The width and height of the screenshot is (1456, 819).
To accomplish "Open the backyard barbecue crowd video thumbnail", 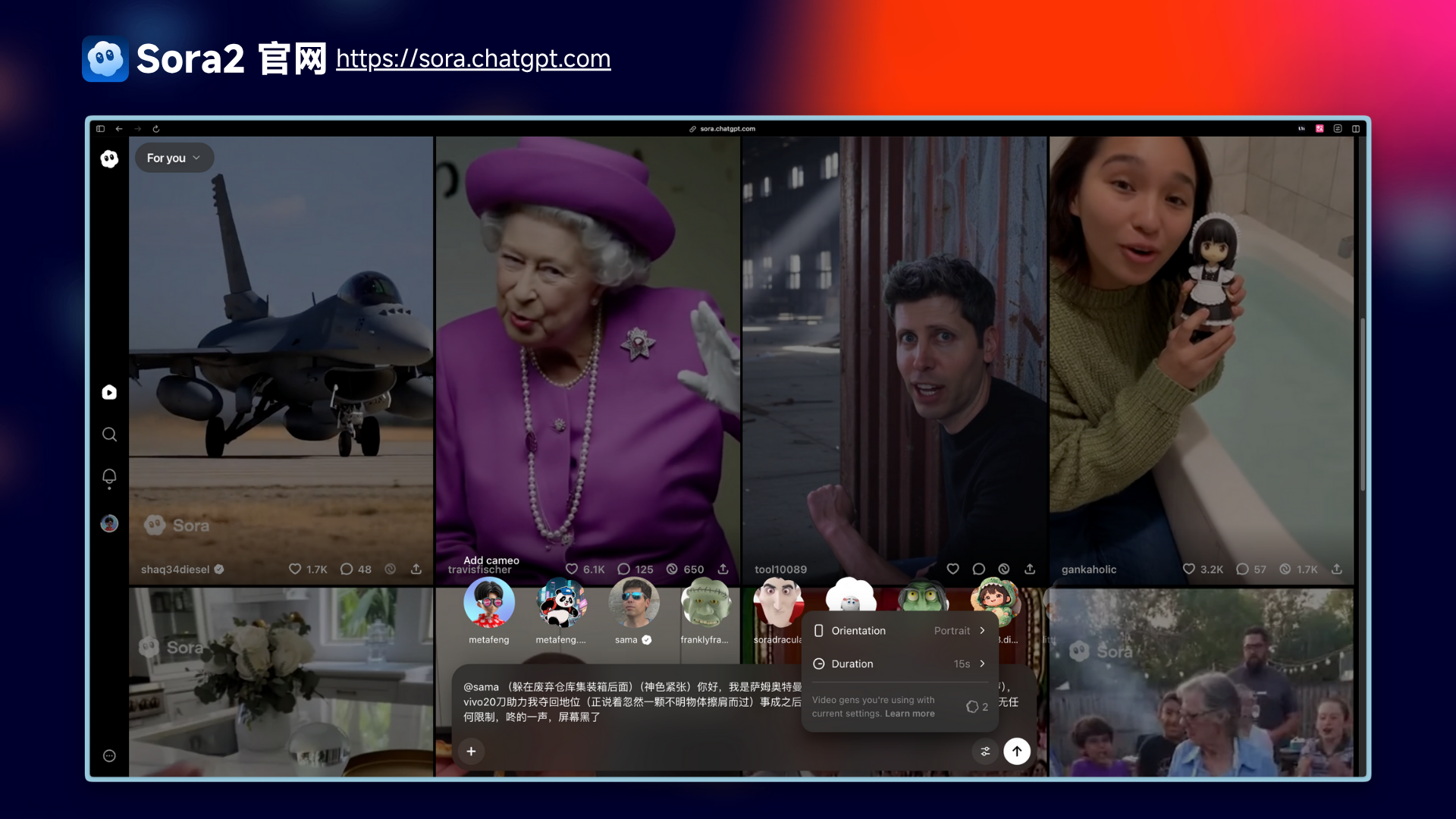I will [1202, 682].
